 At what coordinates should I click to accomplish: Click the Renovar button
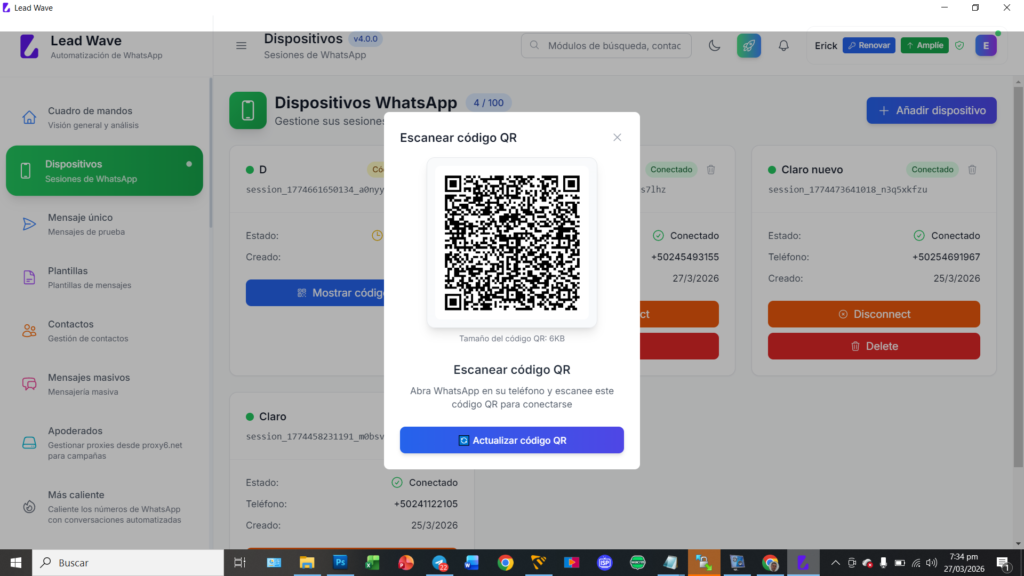(868, 46)
